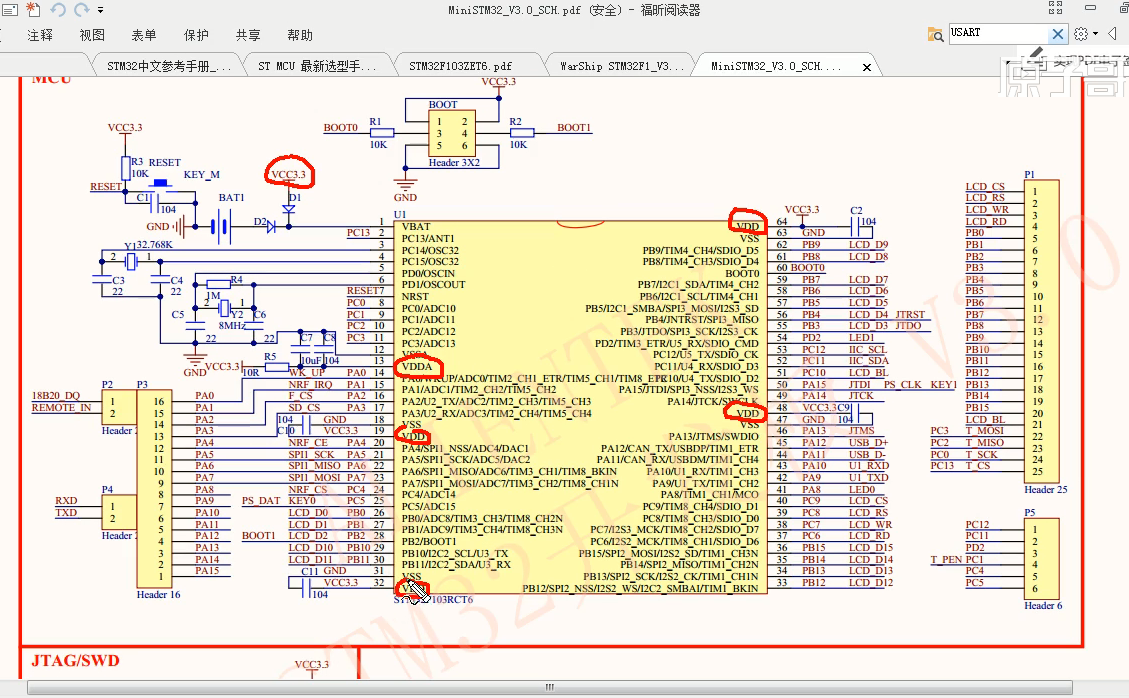This screenshot has height=698, width=1129.
Task: Click the 'Header 25' label
Action: click(x=1045, y=490)
